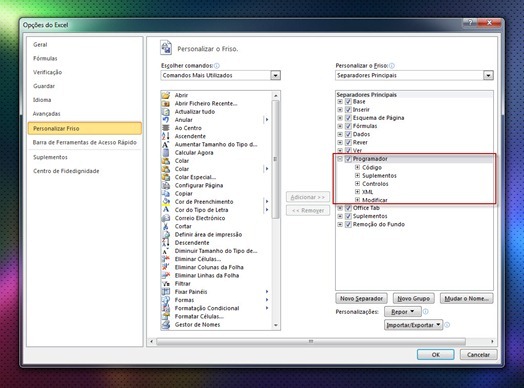Open the Escolher comandos dropdown
Image resolution: width=524 pixels, height=388 pixels.
(275, 76)
